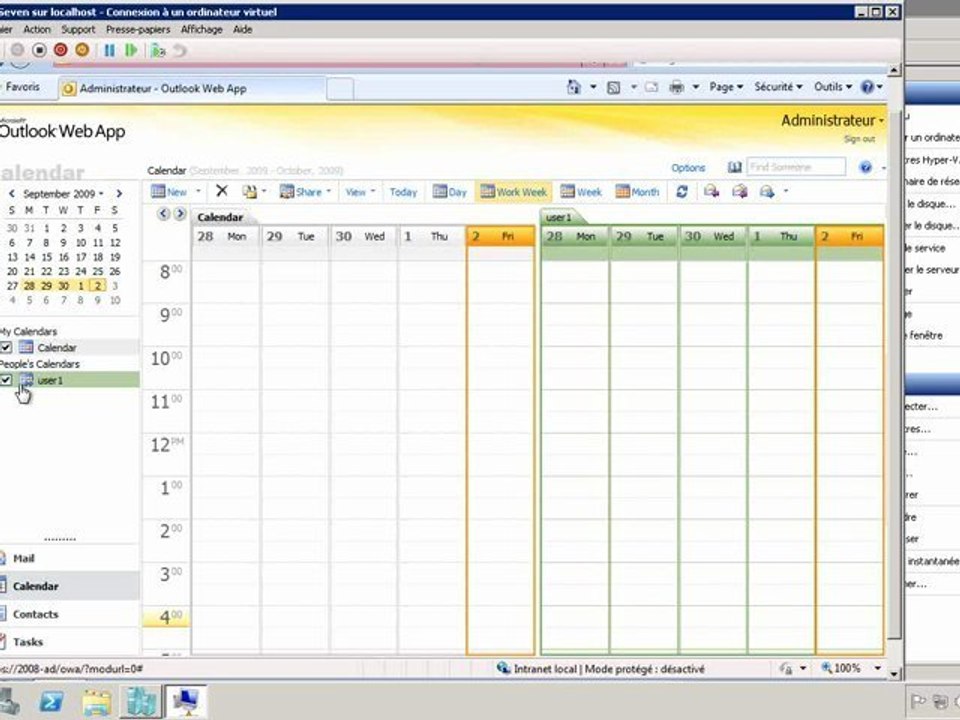
Task: Click the VM snapshot icon
Action: 158,50
